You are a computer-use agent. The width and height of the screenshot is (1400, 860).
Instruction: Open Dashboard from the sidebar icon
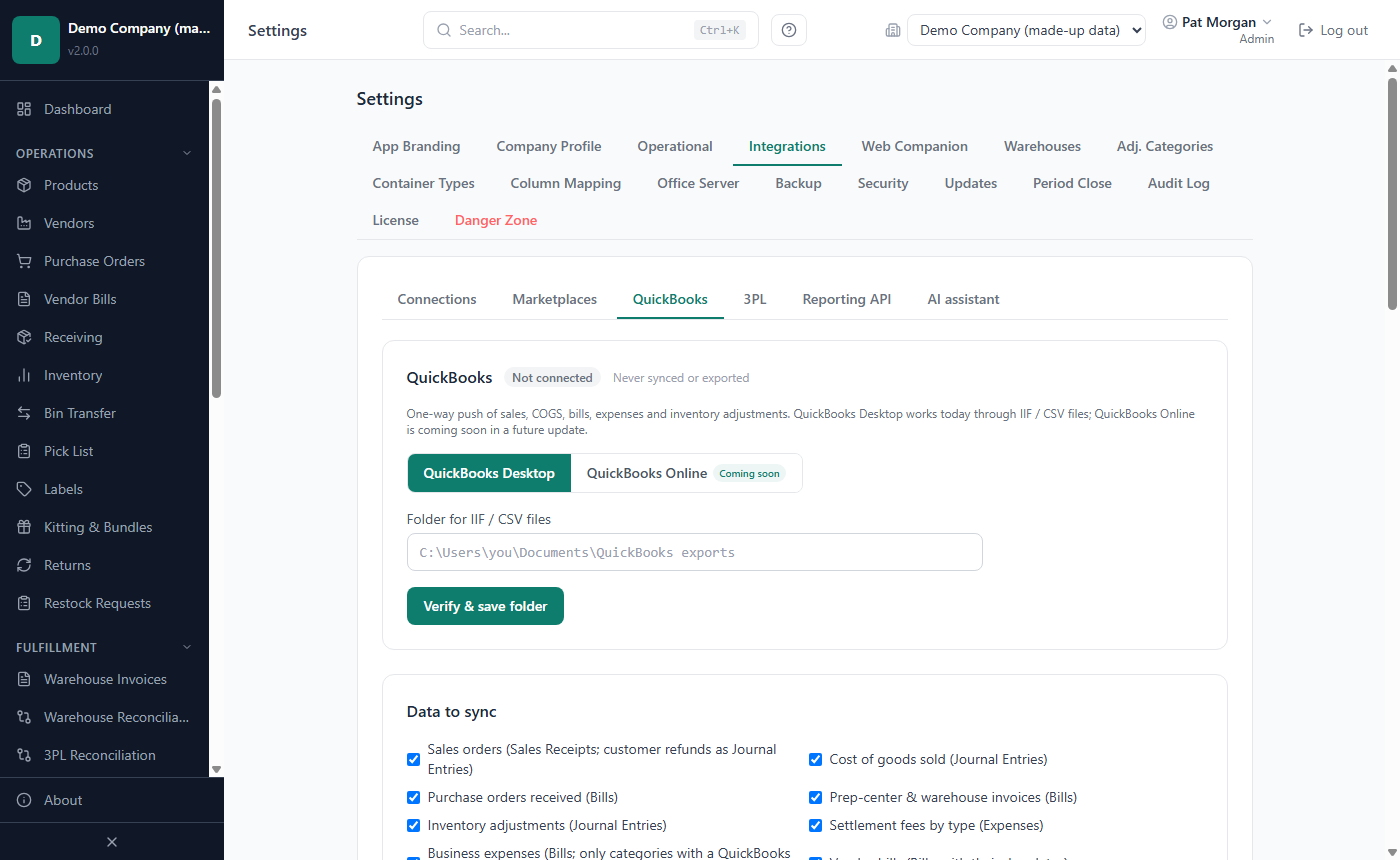point(24,109)
